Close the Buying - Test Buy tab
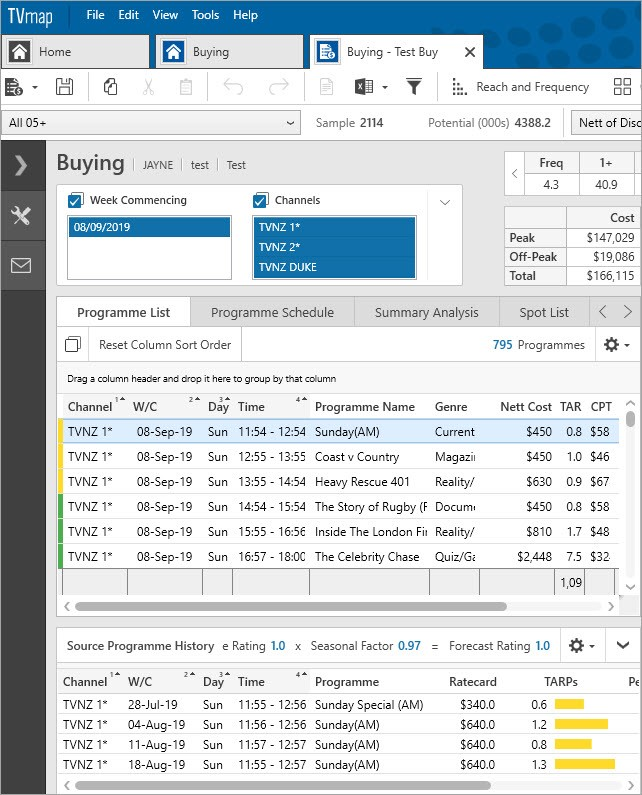This screenshot has height=795, width=642. 470,52
